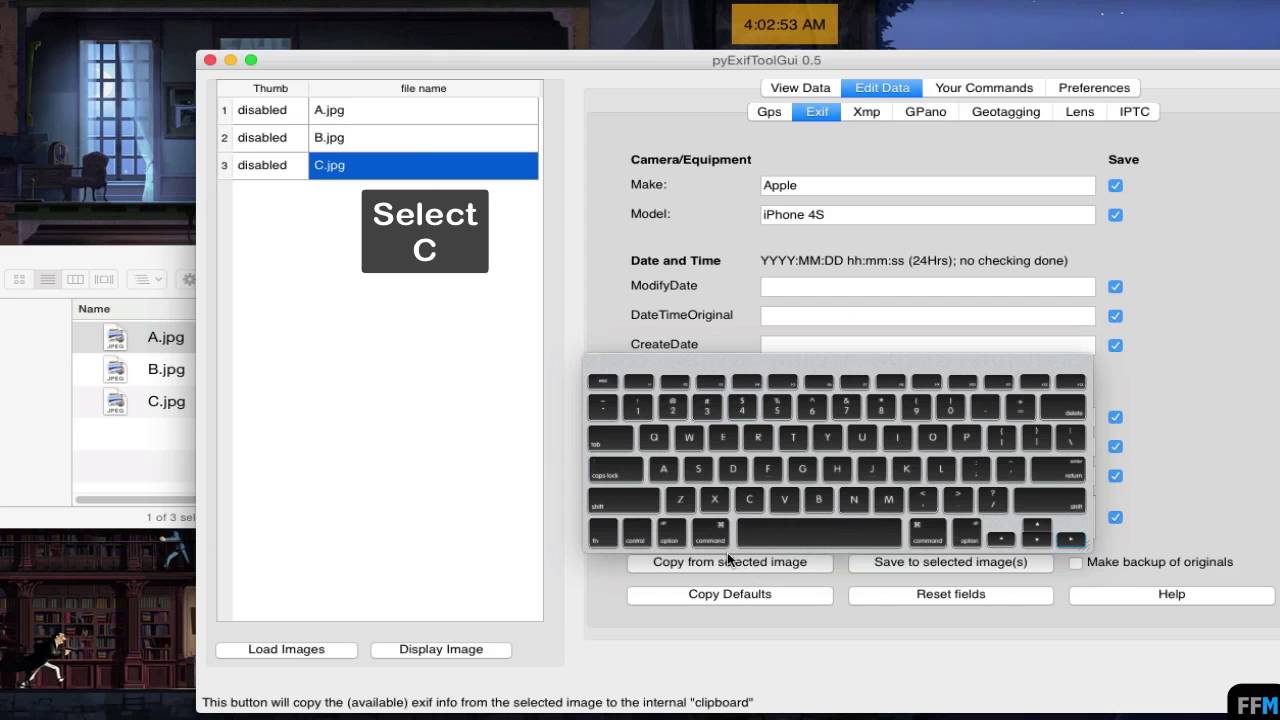The height and width of the screenshot is (720, 1280).
Task: Click the JPEG icon of B.jpg in Finder
Action: pos(116,369)
